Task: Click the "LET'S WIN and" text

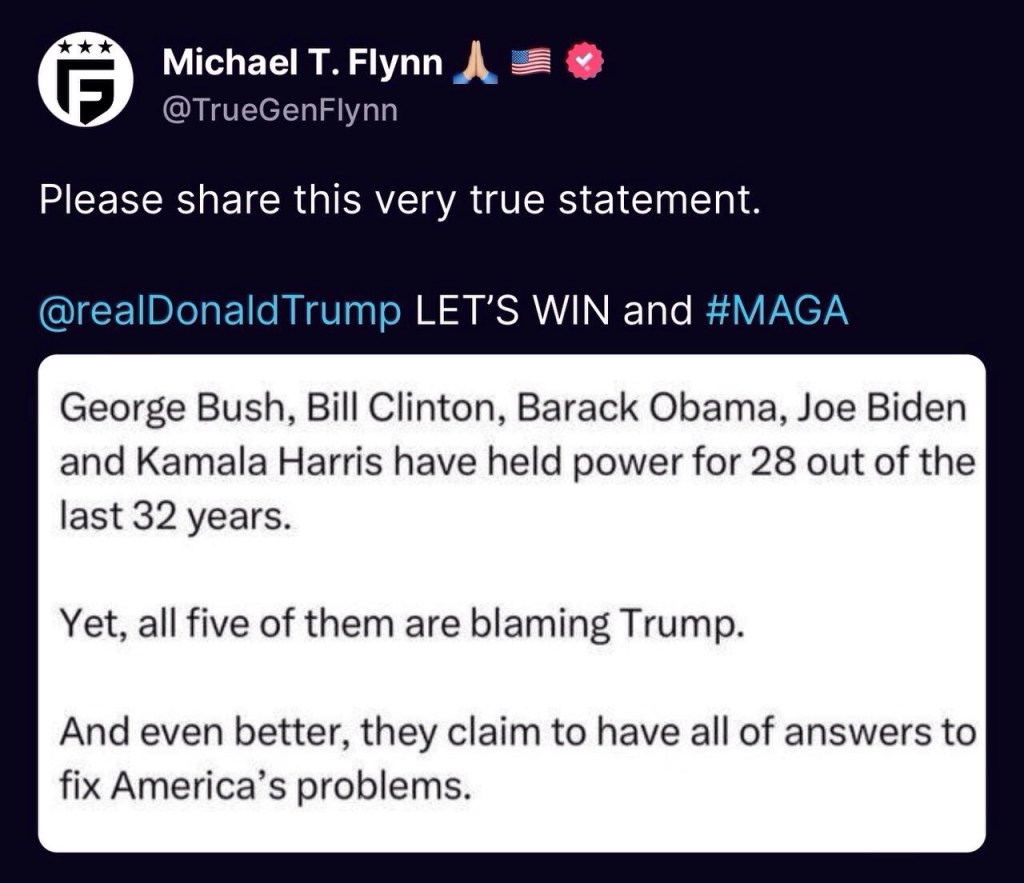Action: click(554, 311)
